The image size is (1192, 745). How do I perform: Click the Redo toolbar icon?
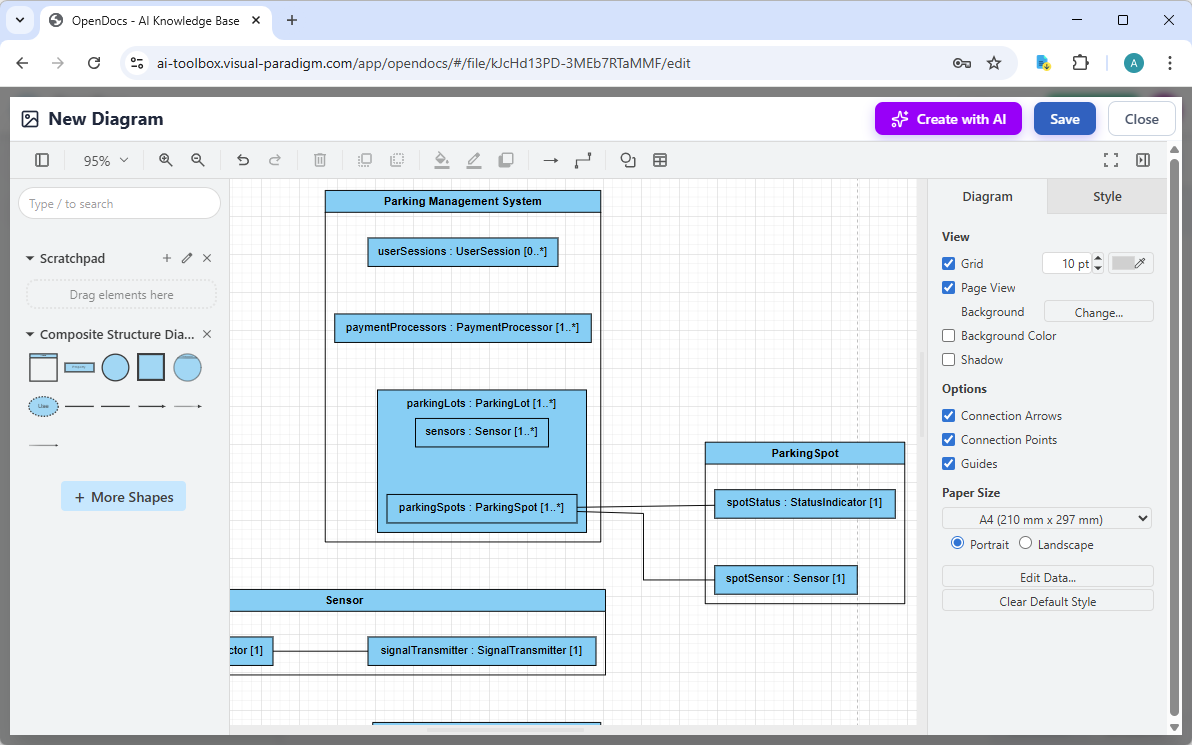coord(277,160)
